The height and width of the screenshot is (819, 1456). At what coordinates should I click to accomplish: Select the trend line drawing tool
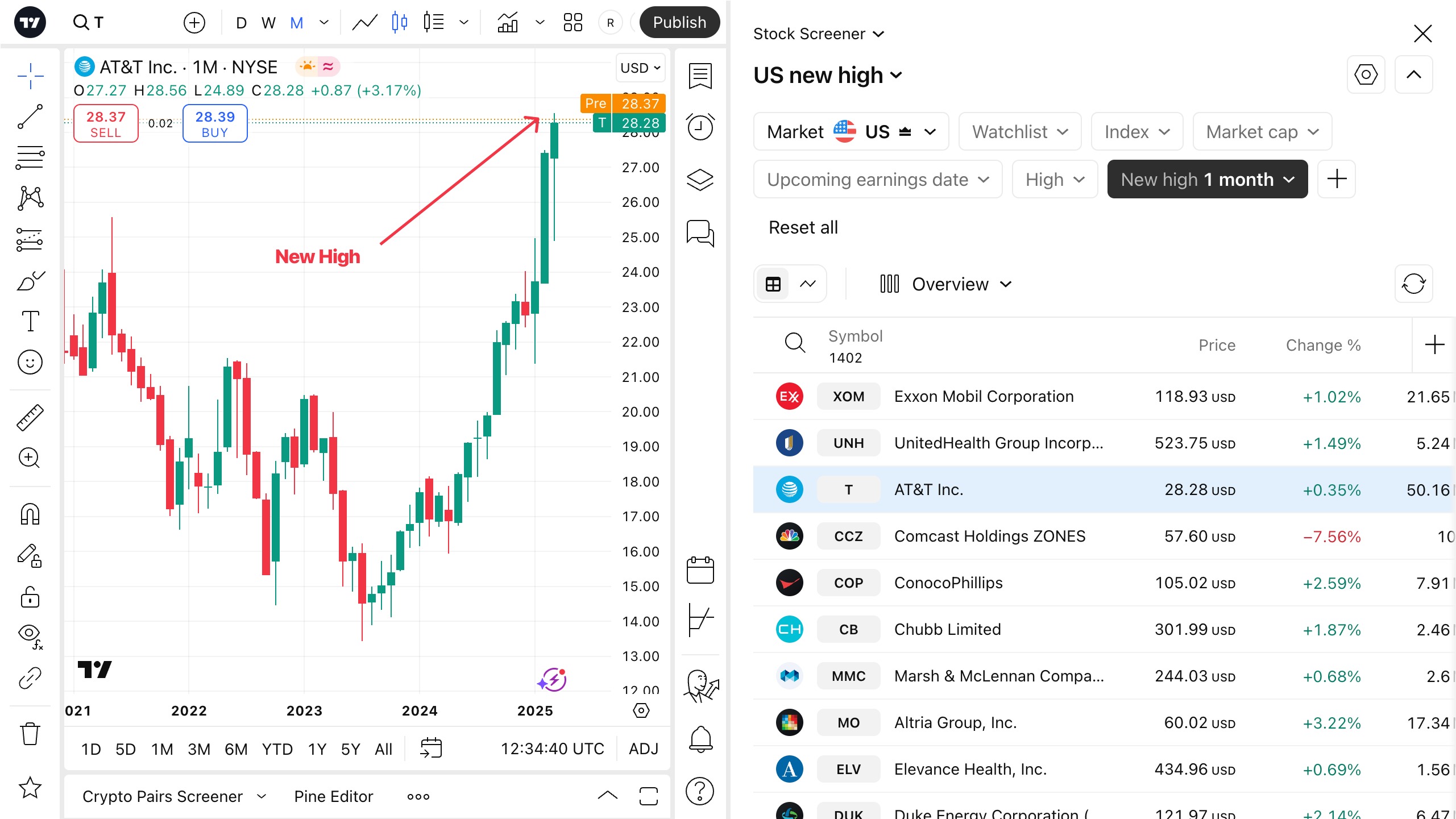30,117
